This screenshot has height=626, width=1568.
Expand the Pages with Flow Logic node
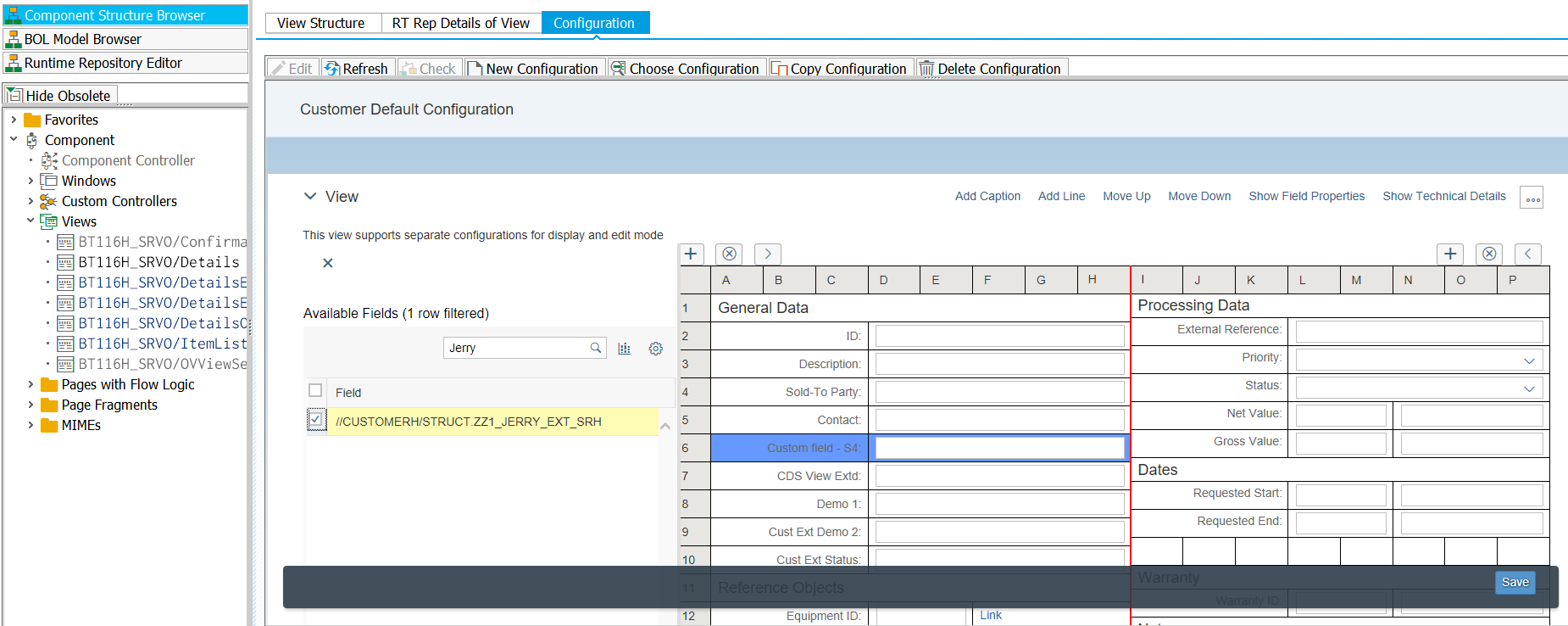pos(31,384)
